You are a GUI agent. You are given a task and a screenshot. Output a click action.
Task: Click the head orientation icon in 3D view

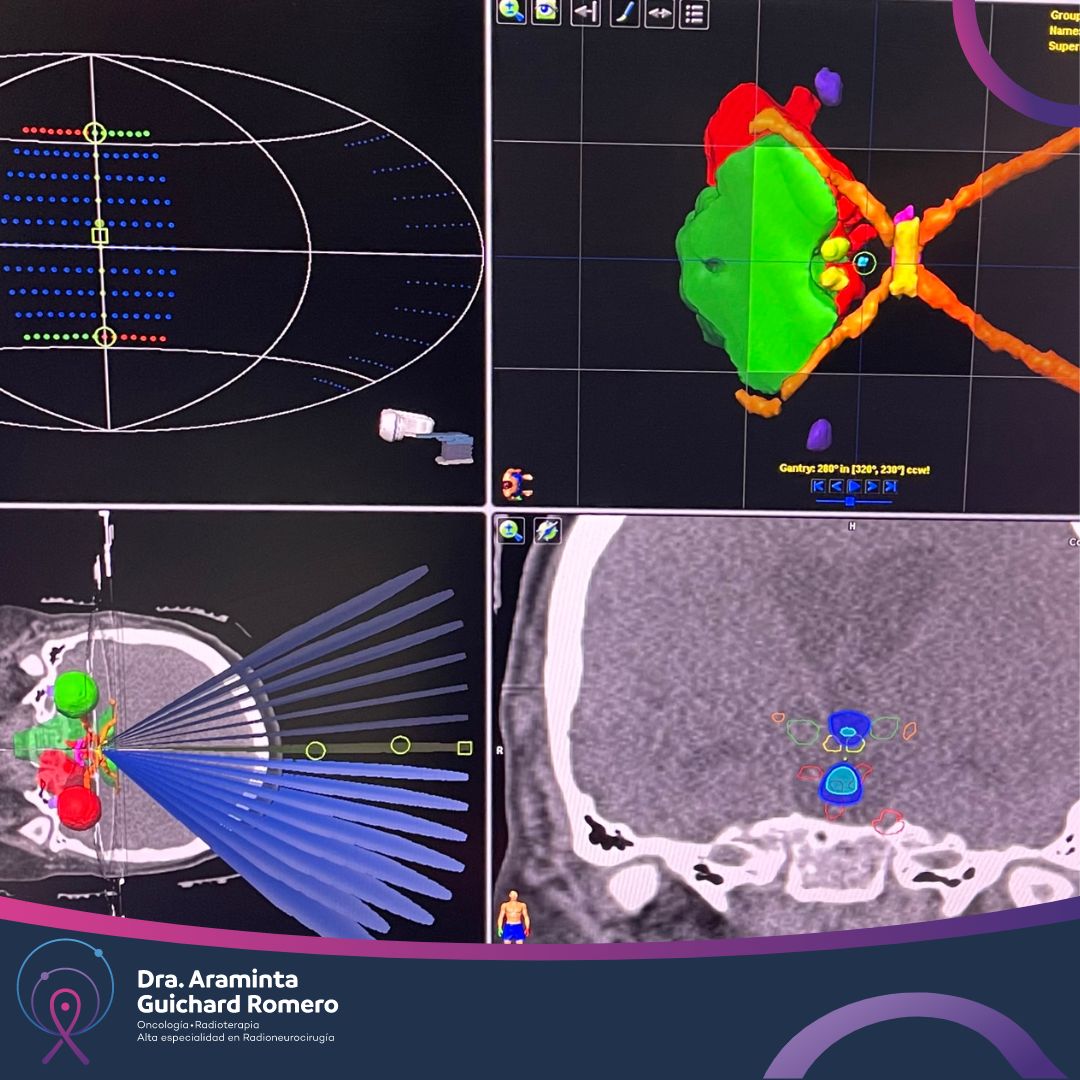(x=518, y=484)
